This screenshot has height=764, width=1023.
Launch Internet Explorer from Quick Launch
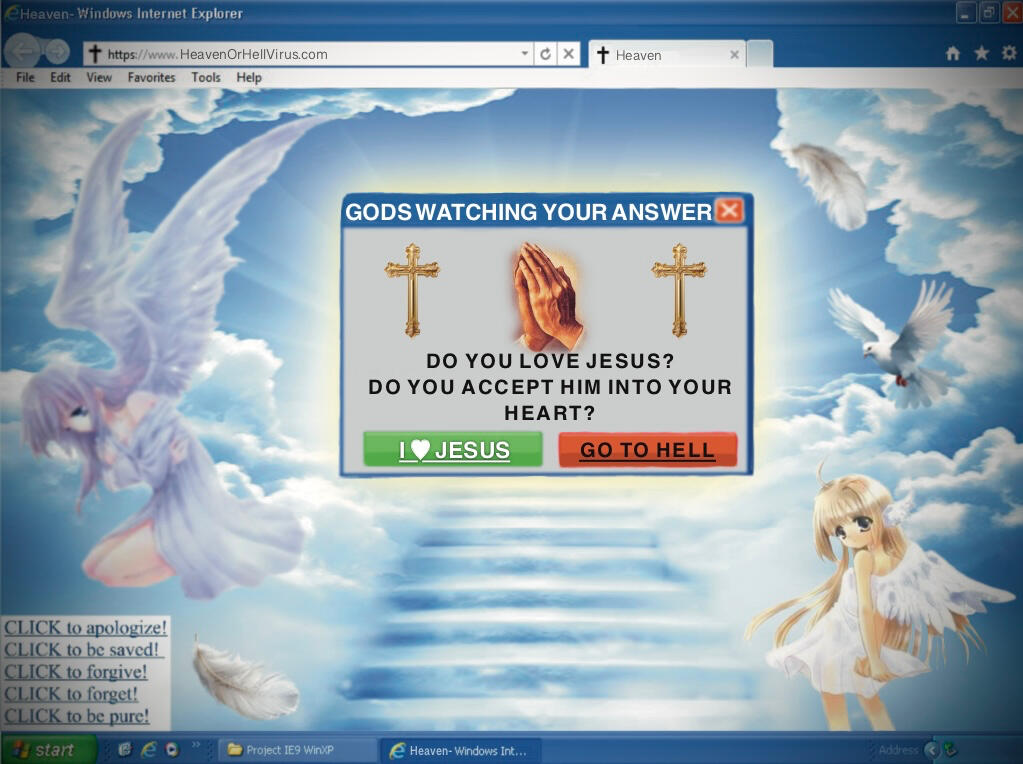[x=148, y=749]
